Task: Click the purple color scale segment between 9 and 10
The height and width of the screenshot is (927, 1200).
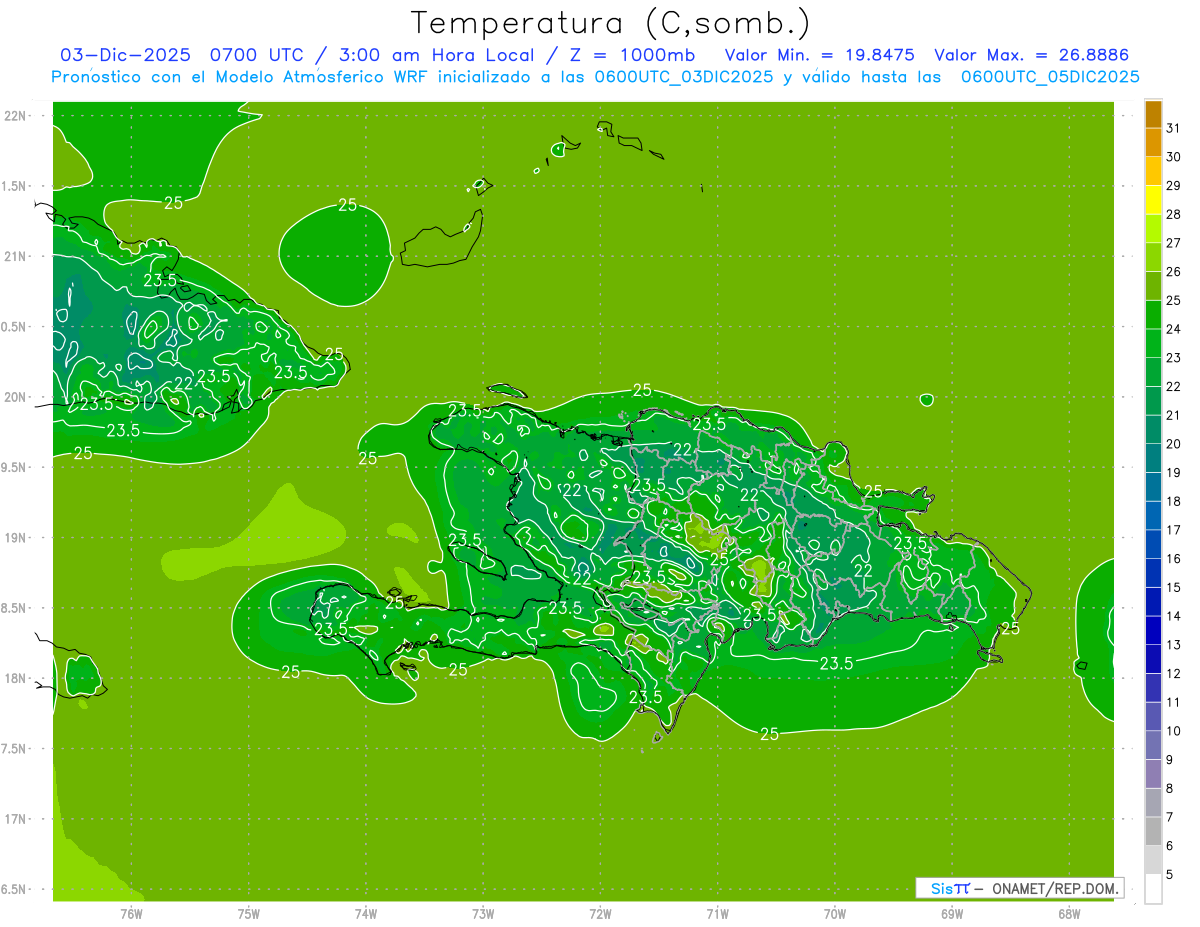Action: (x=1153, y=745)
